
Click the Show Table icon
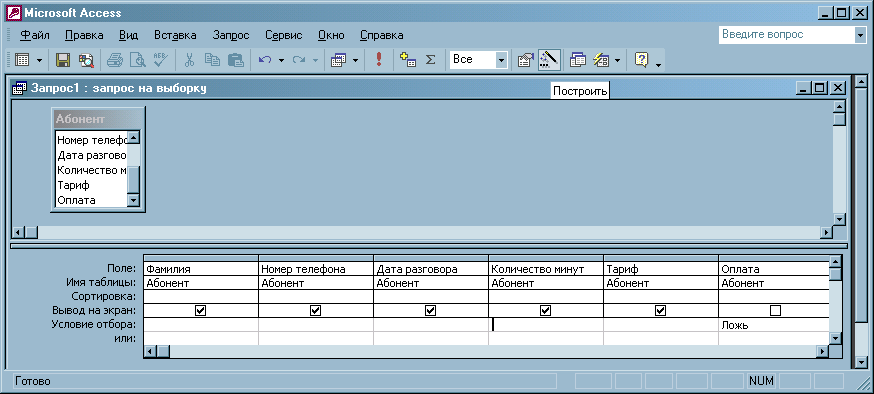pos(408,60)
